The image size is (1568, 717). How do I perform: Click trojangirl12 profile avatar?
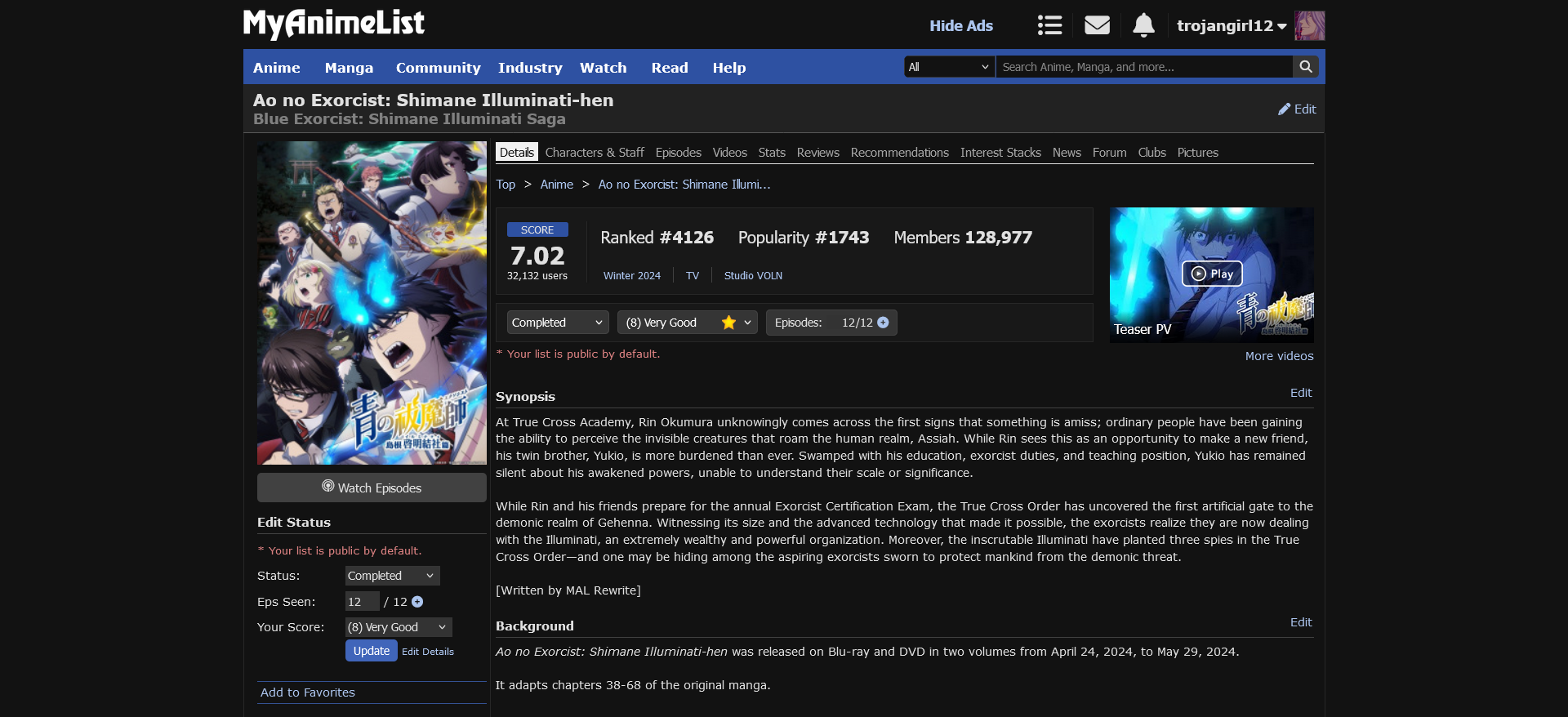pos(1309,25)
